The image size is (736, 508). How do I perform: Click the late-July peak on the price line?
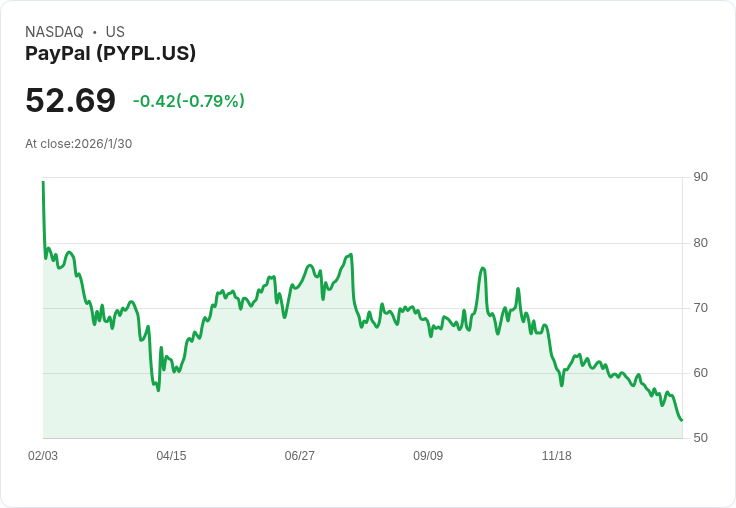[x=351, y=254]
